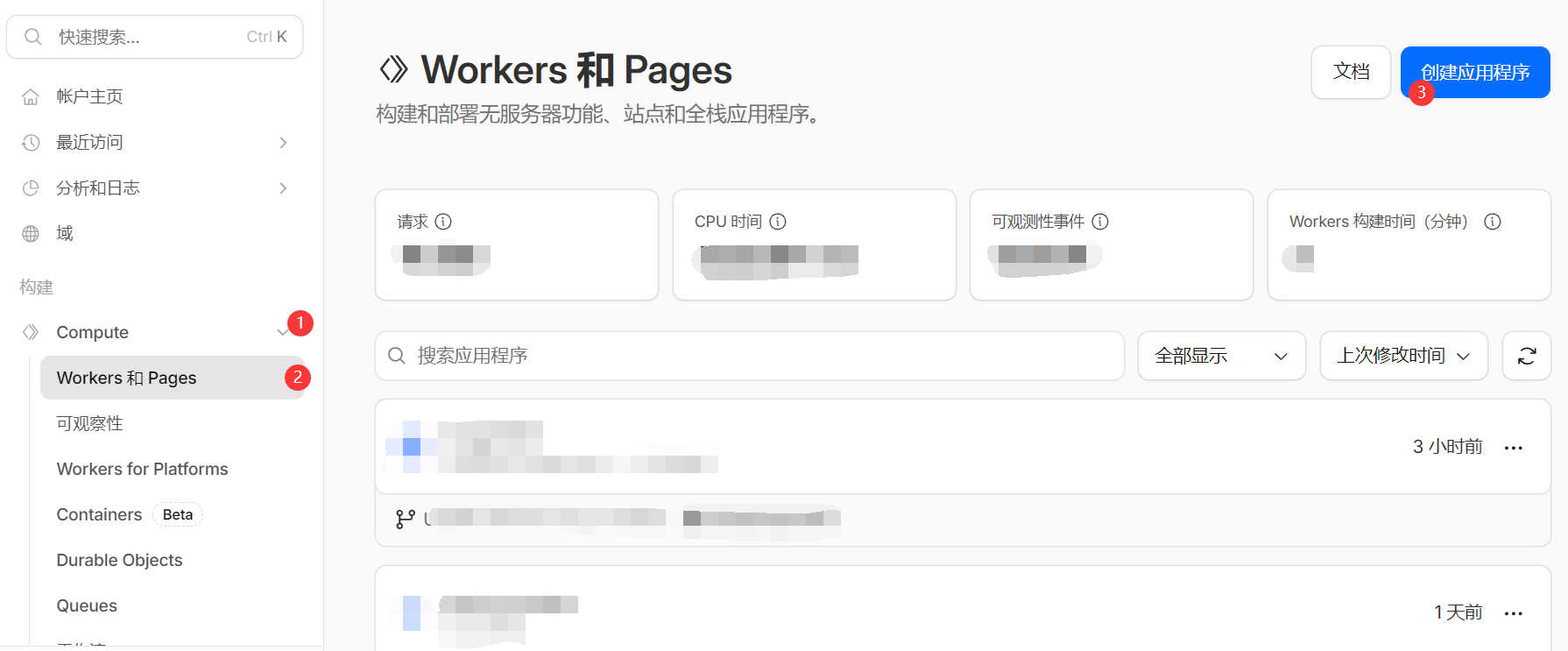Open the 上次修改时间 sort dropdown
This screenshot has width=1568, height=651.
(x=1404, y=356)
